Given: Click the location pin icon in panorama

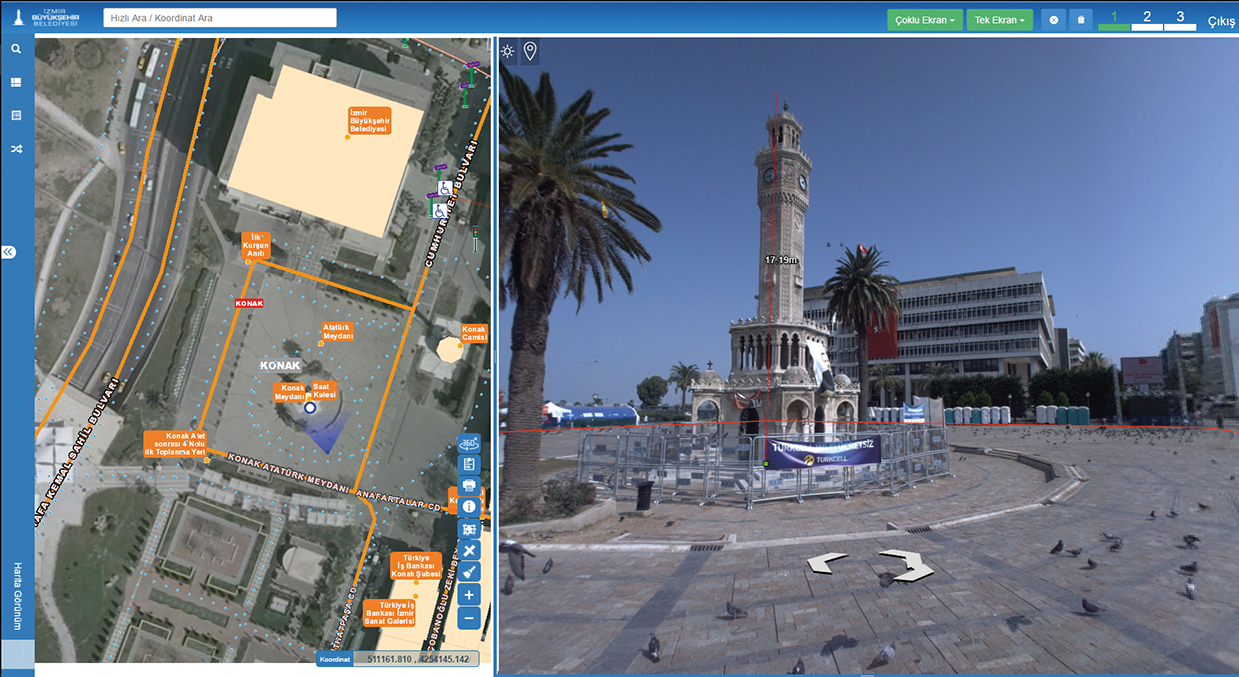Looking at the screenshot, I should click(530, 51).
